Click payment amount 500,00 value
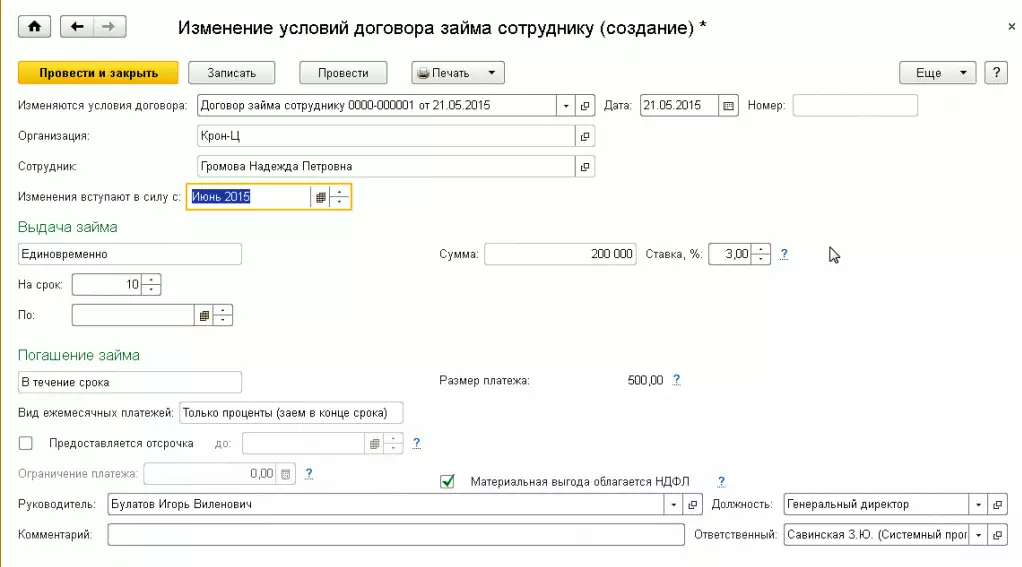The width and height of the screenshot is (1022, 567). point(645,380)
